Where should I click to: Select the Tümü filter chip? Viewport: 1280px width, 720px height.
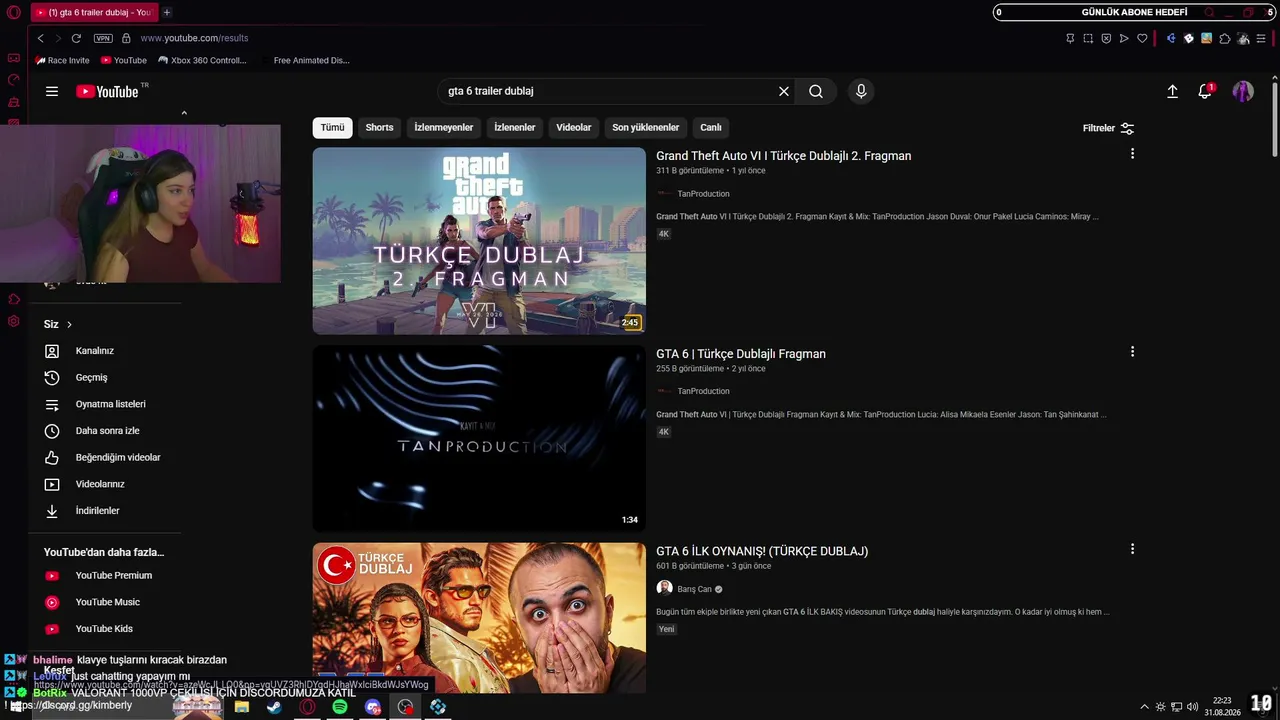click(332, 127)
